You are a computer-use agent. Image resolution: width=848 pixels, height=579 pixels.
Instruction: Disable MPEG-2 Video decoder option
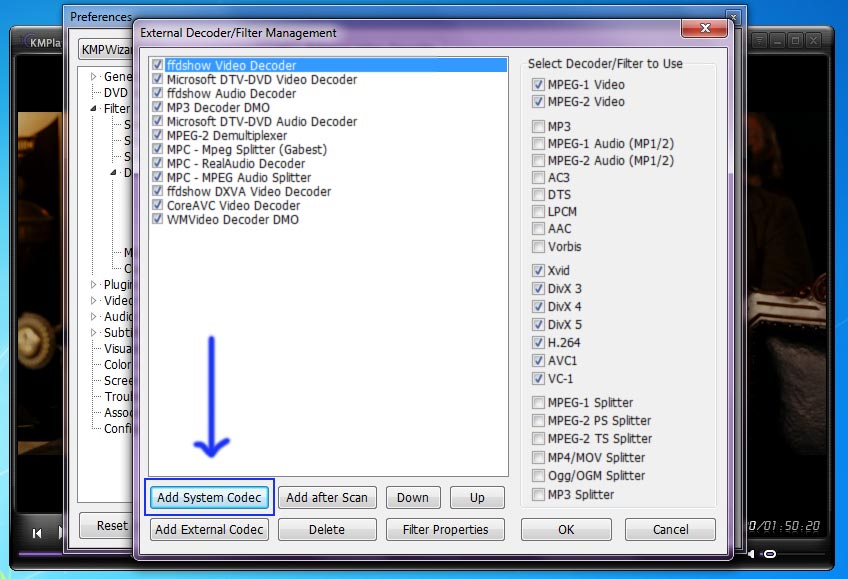(x=538, y=102)
